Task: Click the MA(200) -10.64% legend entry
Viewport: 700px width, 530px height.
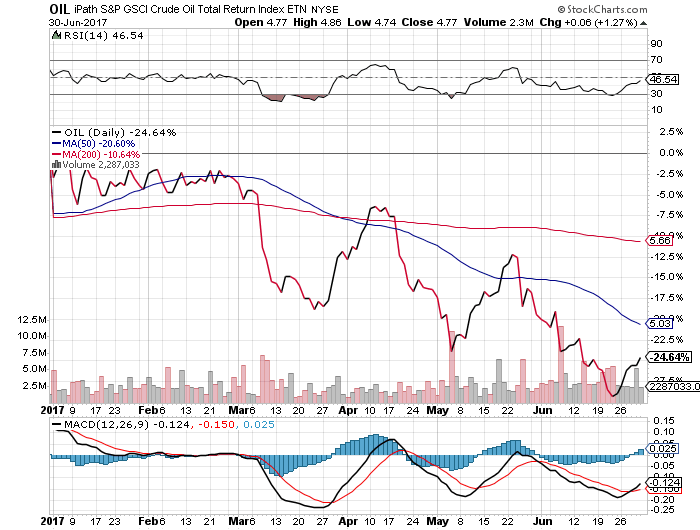Action: click(x=101, y=154)
